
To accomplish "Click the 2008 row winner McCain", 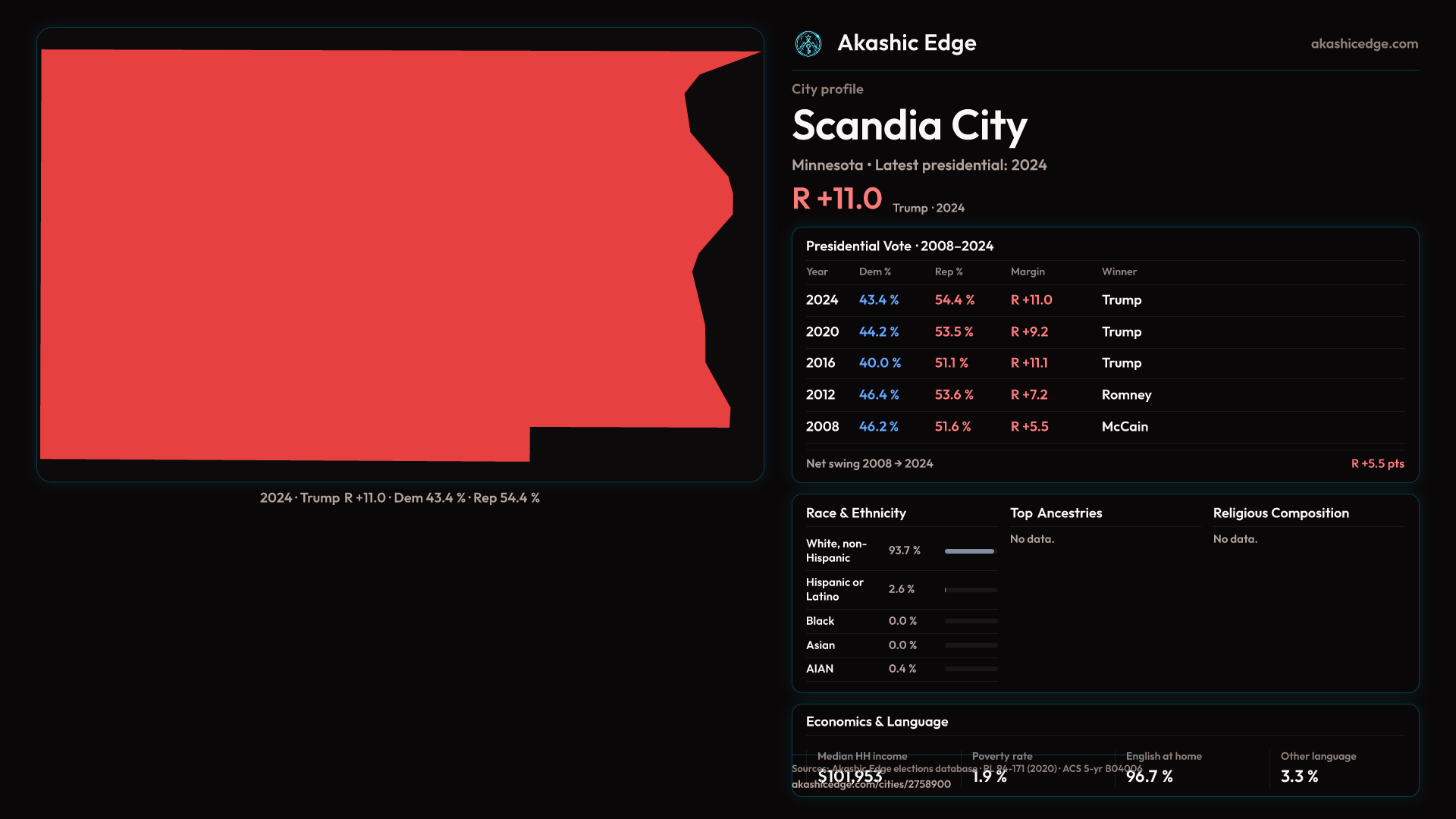I will pyautogui.click(x=1124, y=427).
